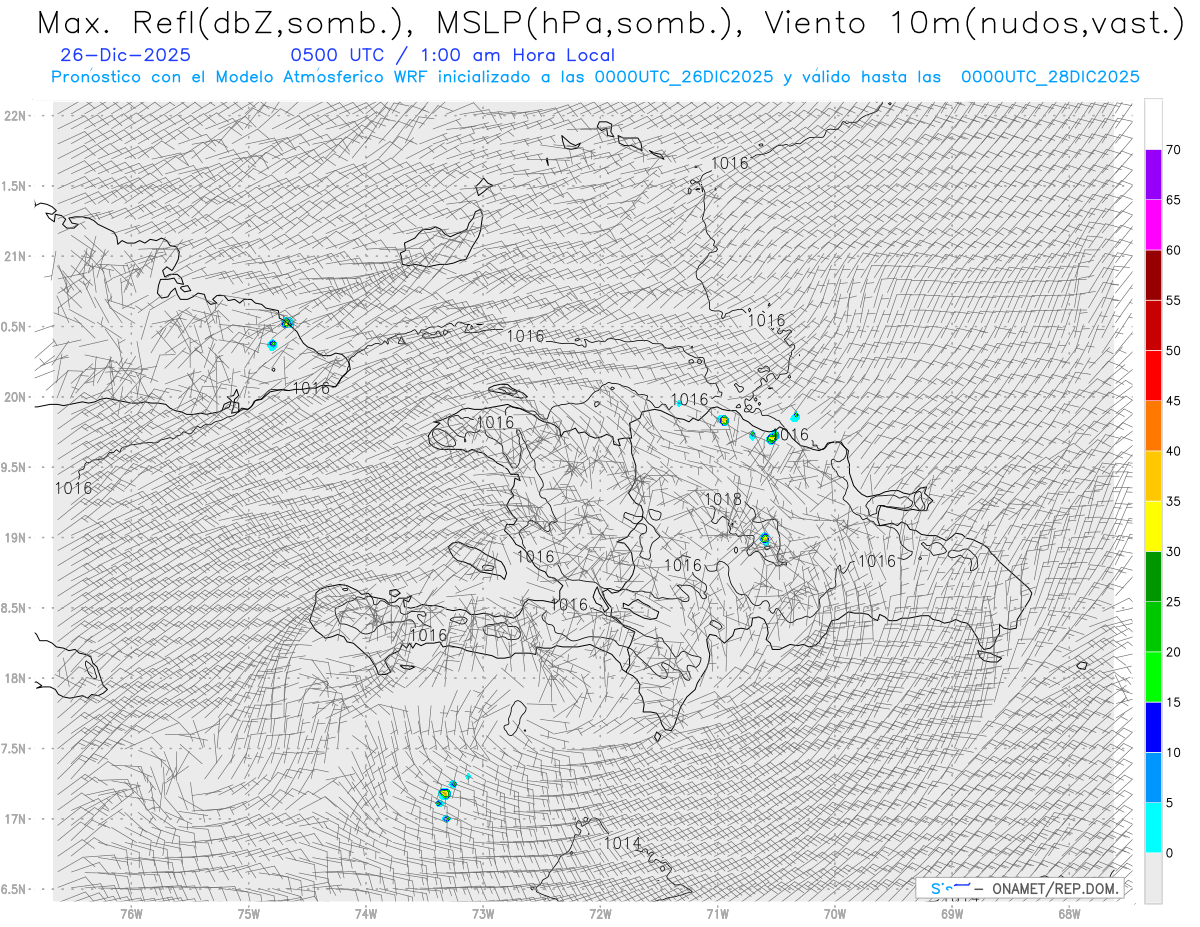Click the '70' tick label on color bar
Screen dimensions: 1200x927
[1173, 150]
